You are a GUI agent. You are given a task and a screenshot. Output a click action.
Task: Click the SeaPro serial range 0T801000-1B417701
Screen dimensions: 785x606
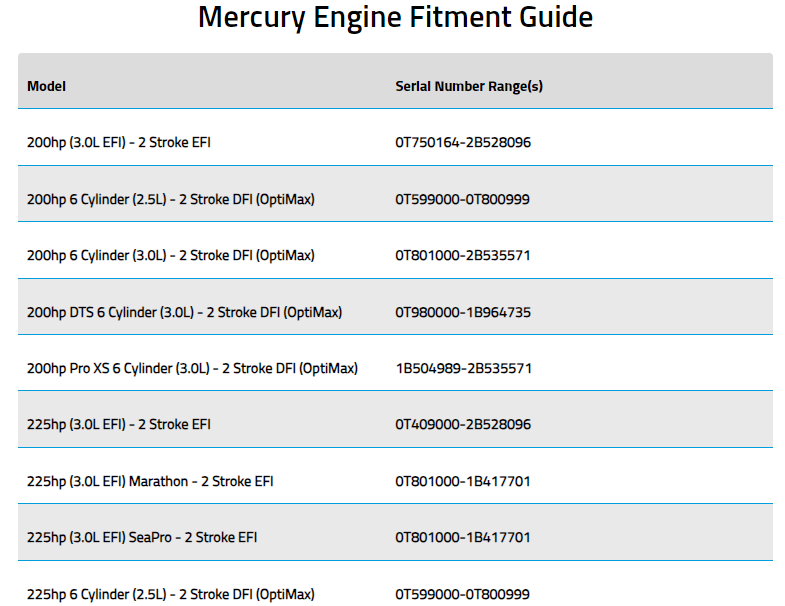pos(463,537)
